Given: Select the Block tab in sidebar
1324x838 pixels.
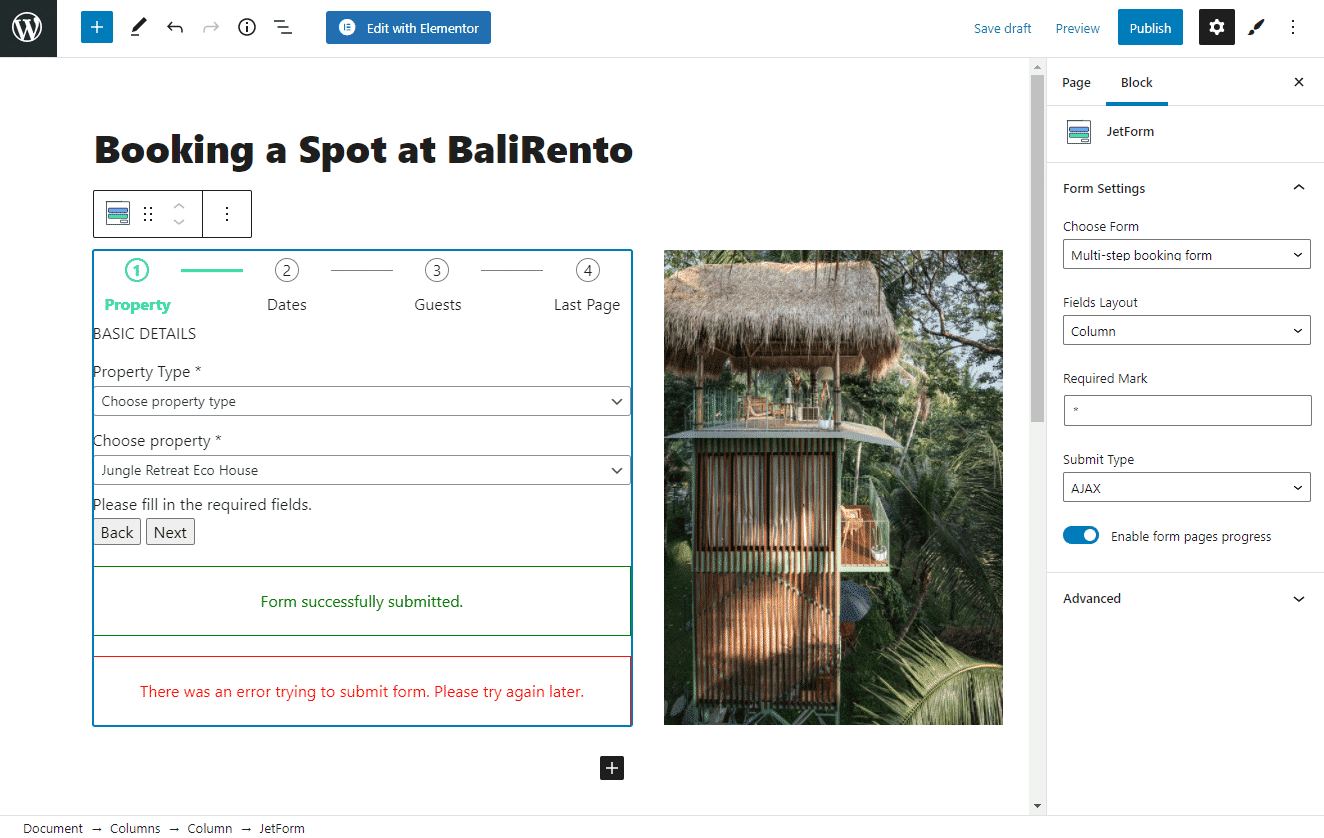Looking at the screenshot, I should tap(1136, 83).
